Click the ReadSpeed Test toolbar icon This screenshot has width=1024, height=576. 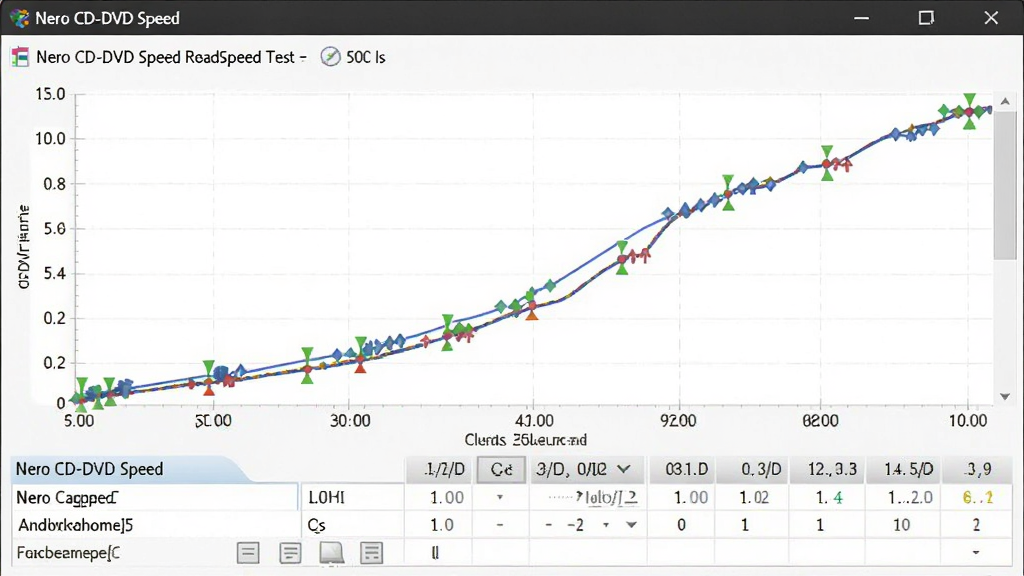(20, 57)
